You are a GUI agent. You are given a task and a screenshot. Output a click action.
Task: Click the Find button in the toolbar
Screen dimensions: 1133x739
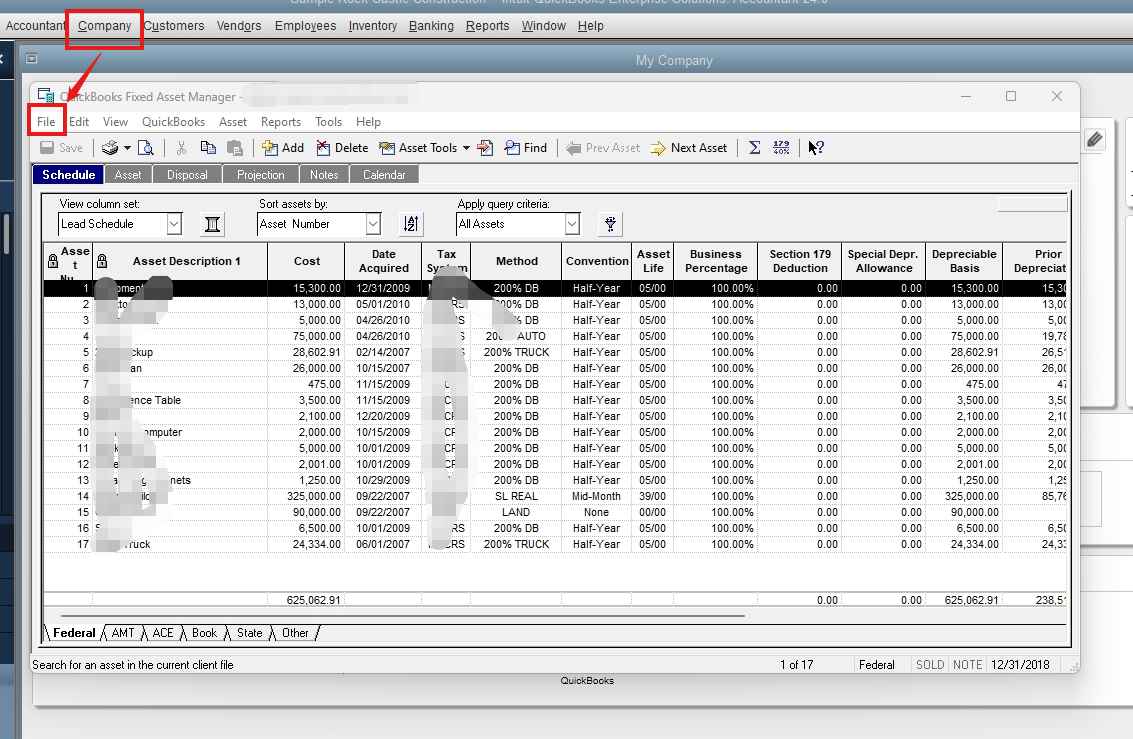(x=526, y=148)
